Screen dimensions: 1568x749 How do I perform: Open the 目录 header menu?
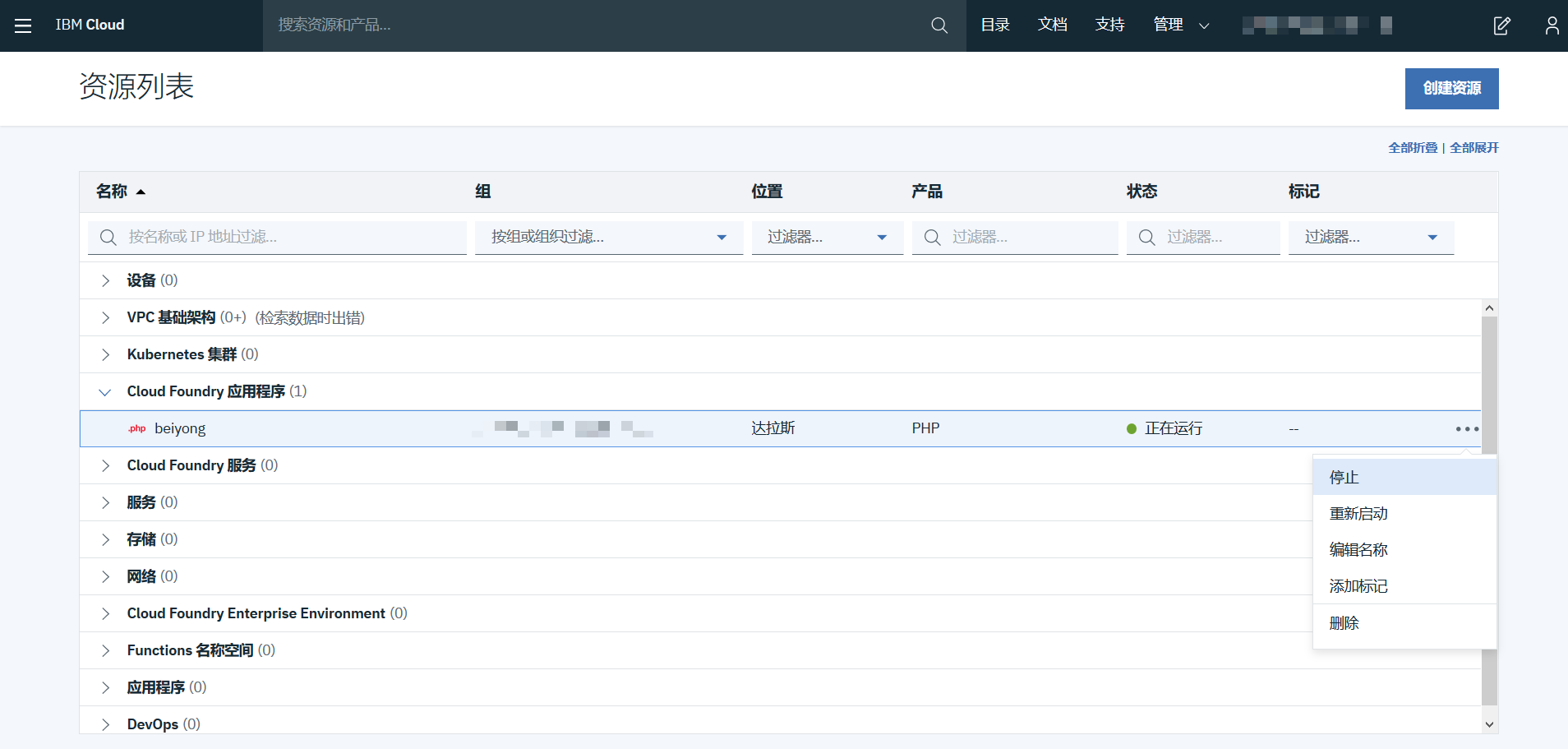pos(995,25)
